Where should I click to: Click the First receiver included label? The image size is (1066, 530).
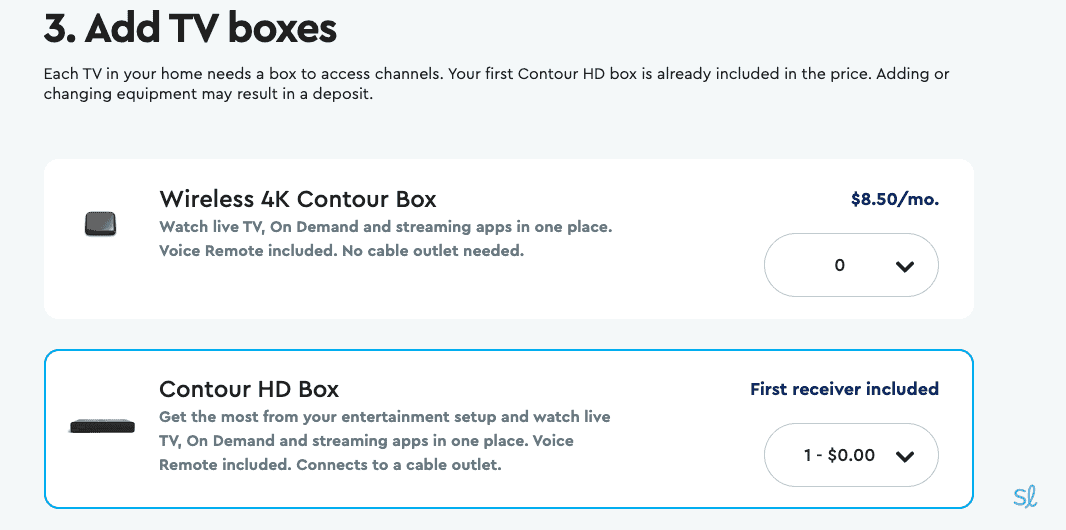(844, 389)
